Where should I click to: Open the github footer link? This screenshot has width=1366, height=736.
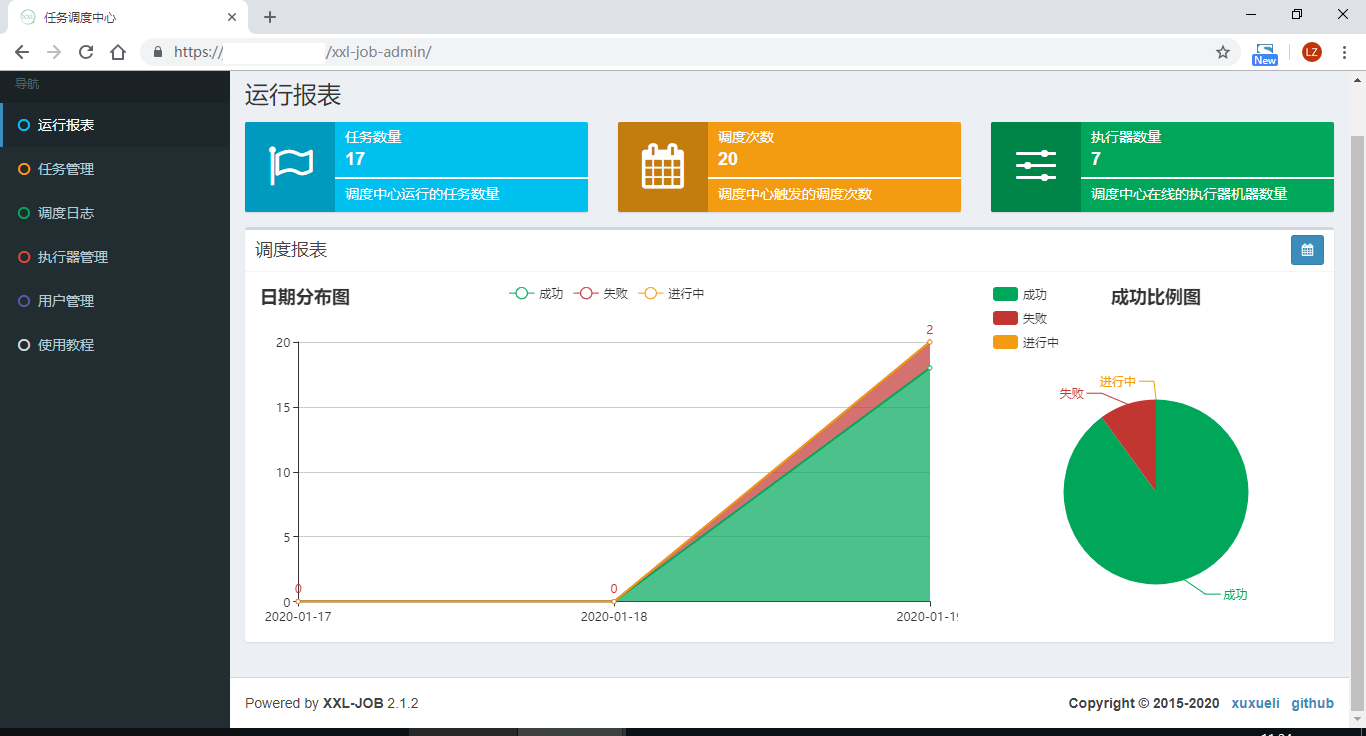[x=1312, y=703]
